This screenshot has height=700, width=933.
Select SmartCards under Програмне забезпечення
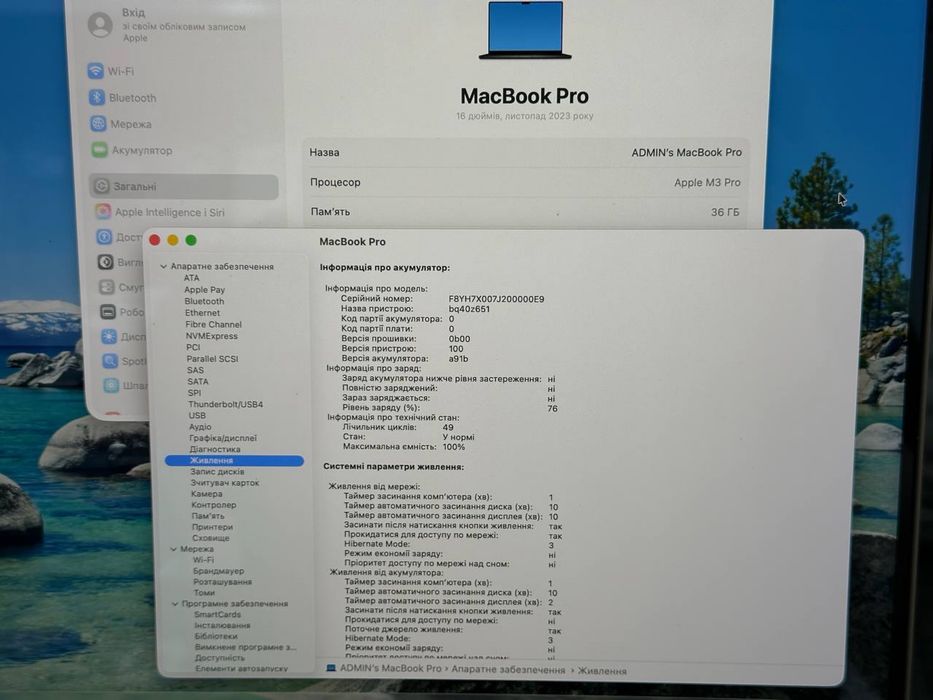(x=218, y=615)
